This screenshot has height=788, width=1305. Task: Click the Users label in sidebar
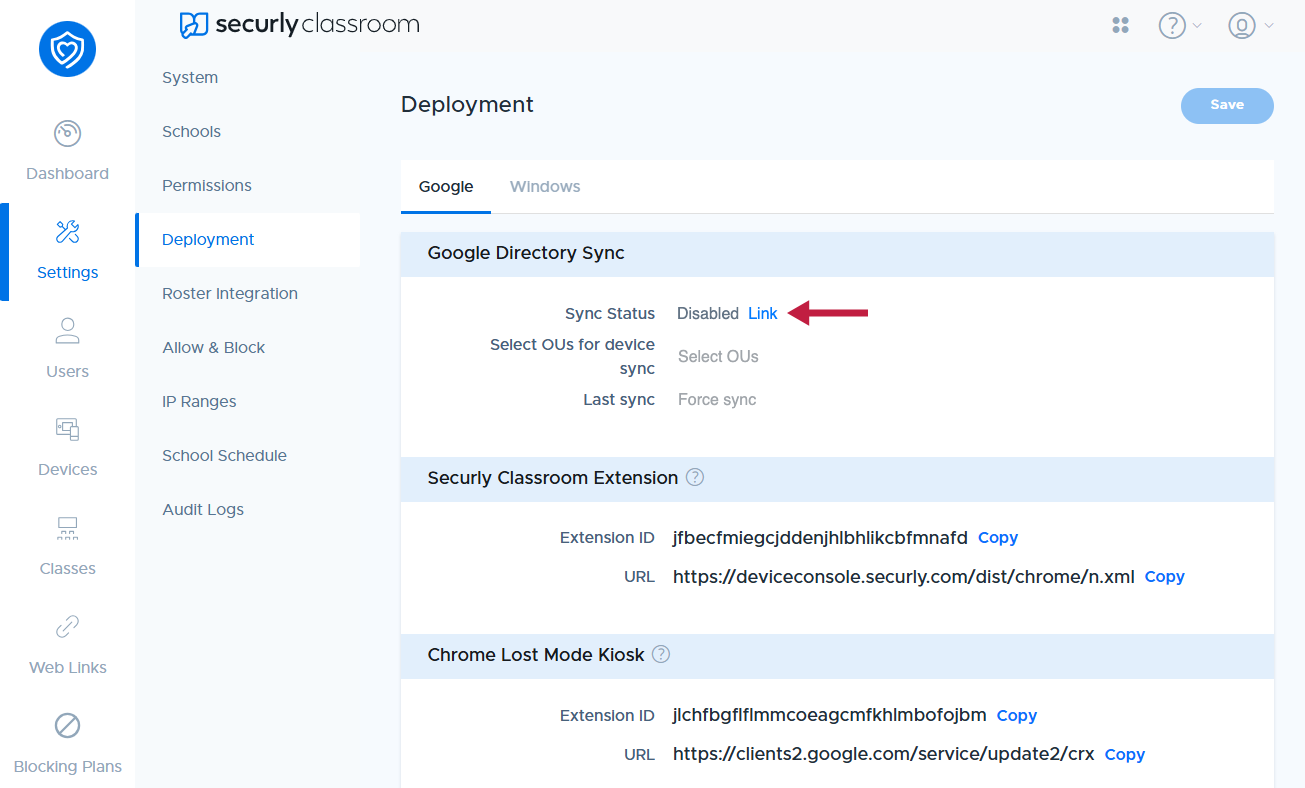(67, 371)
